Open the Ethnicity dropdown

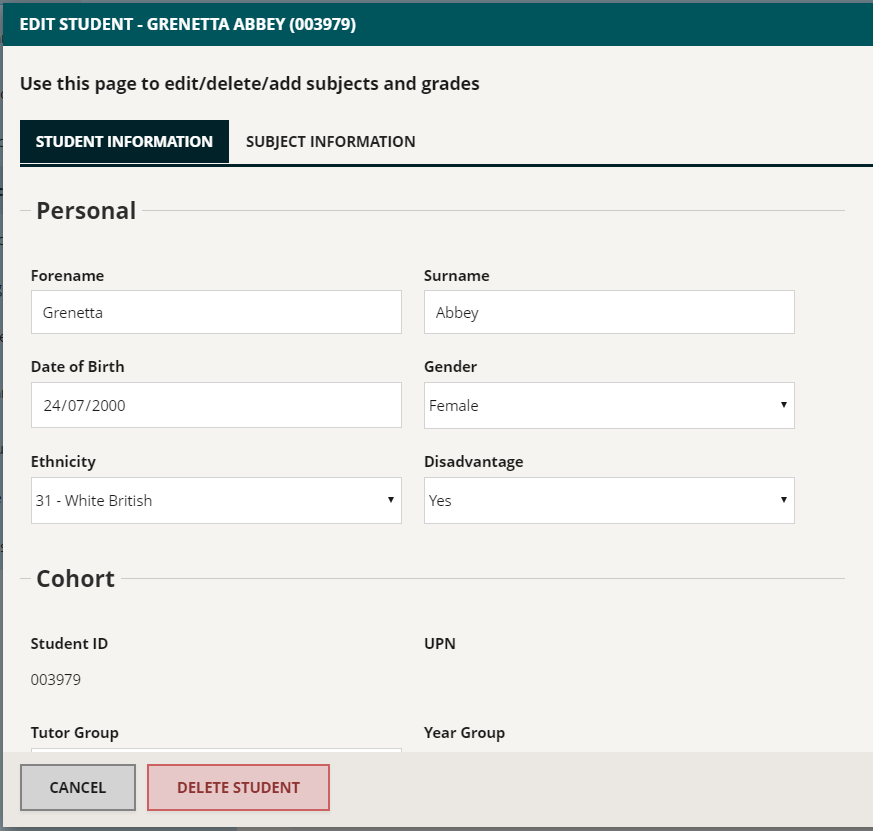[x=216, y=500]
